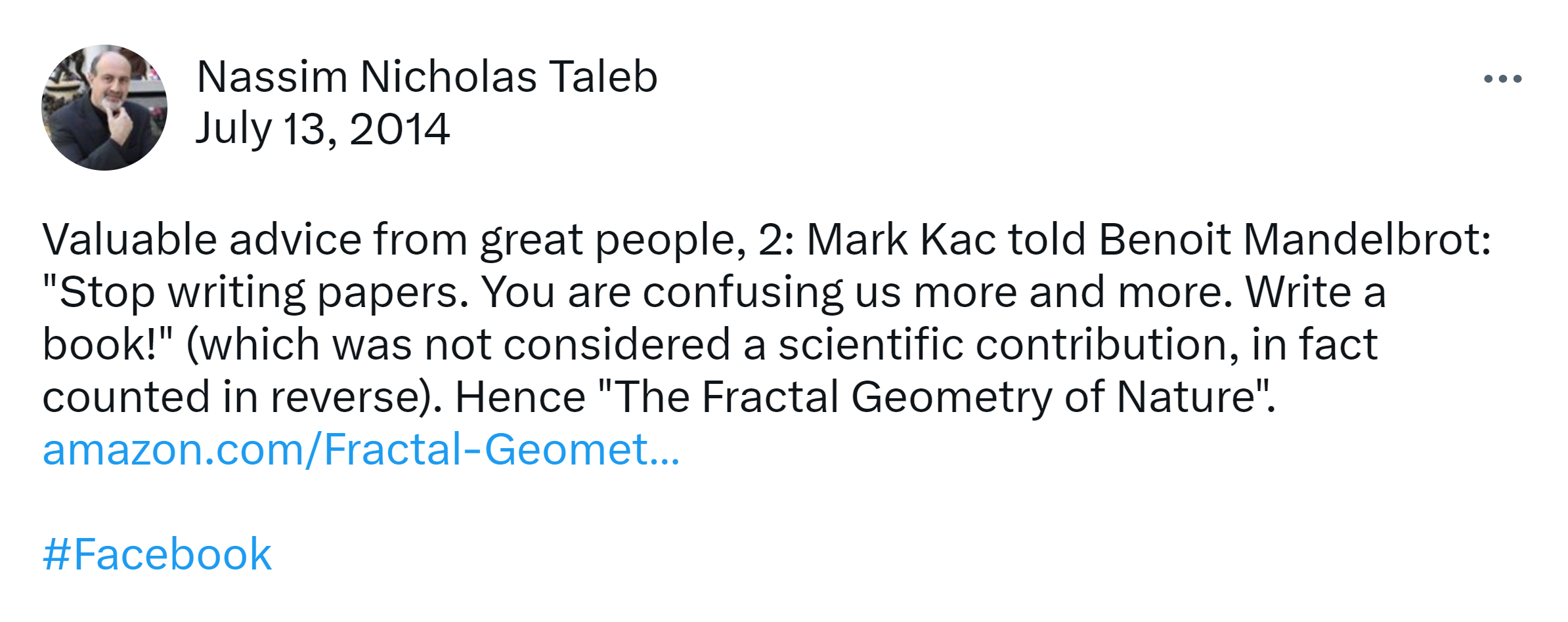Open the three-dot more options menu
This screenshot has height=622, width=1568.
1502,79
